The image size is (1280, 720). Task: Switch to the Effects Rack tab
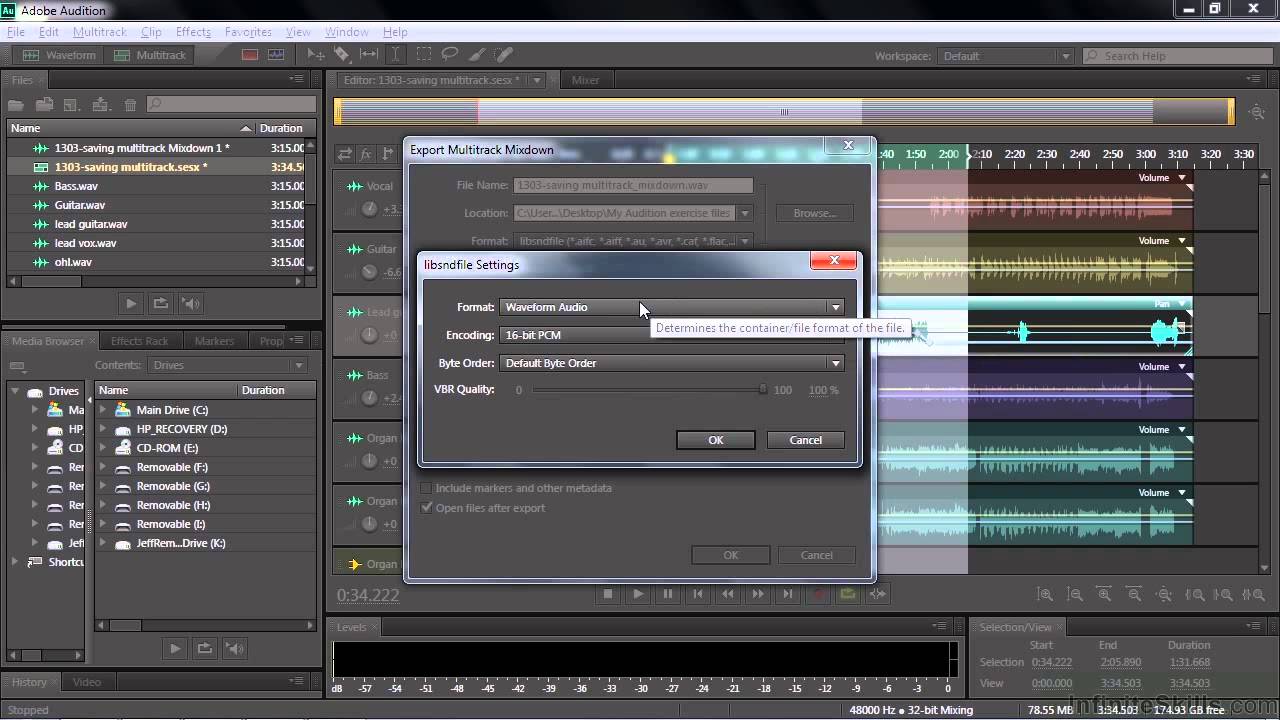tap(140, 341)
